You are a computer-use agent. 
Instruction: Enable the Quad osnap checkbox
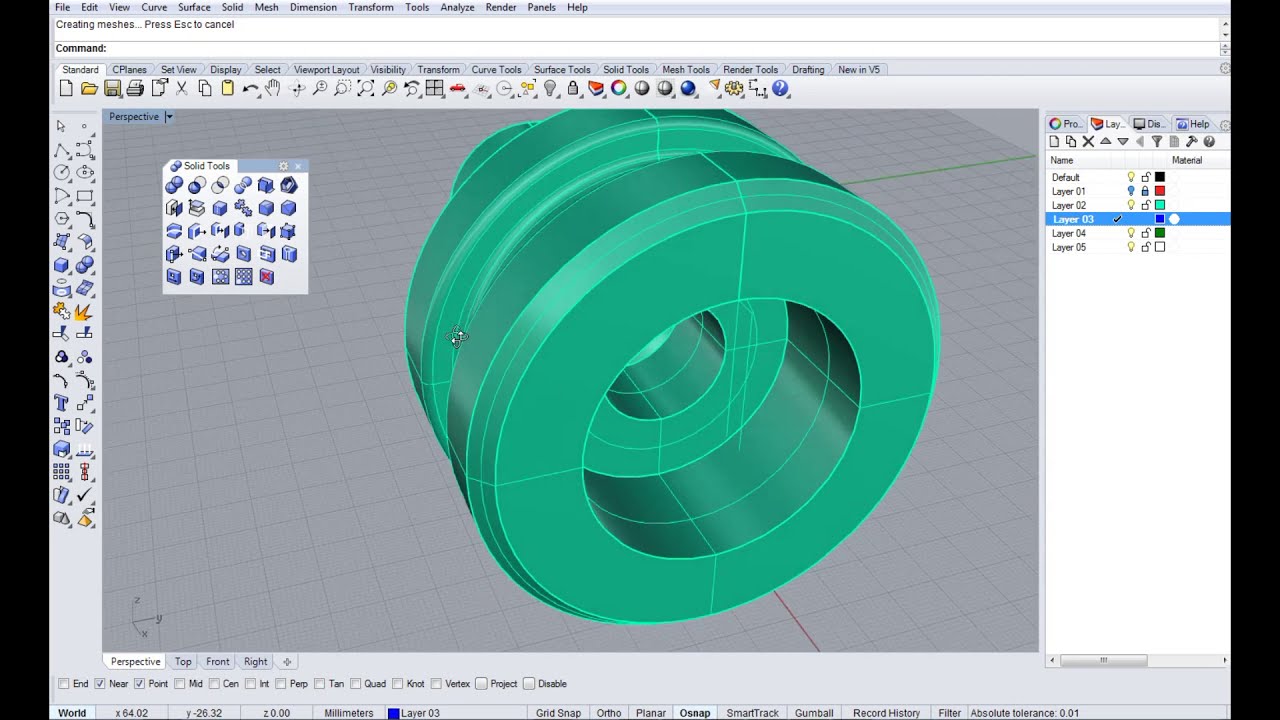(x=355, y=684)
